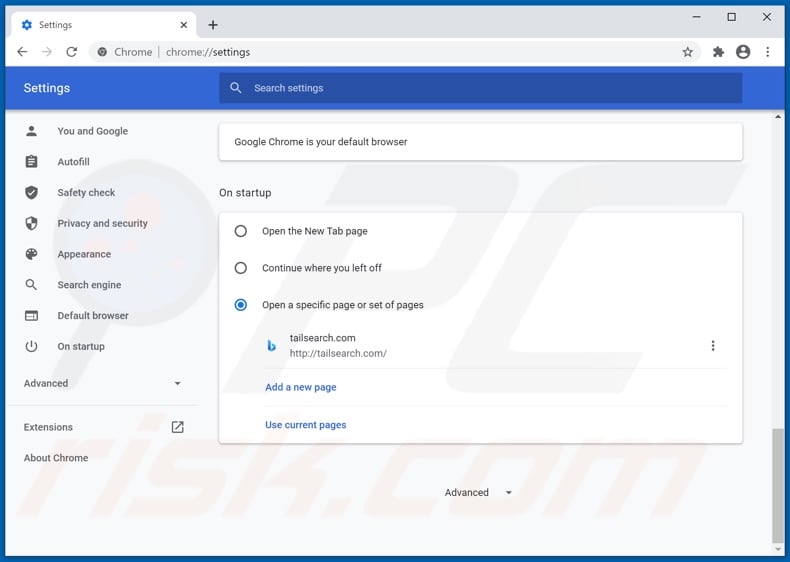Bookmark this page with star icon

pos(687,52)
